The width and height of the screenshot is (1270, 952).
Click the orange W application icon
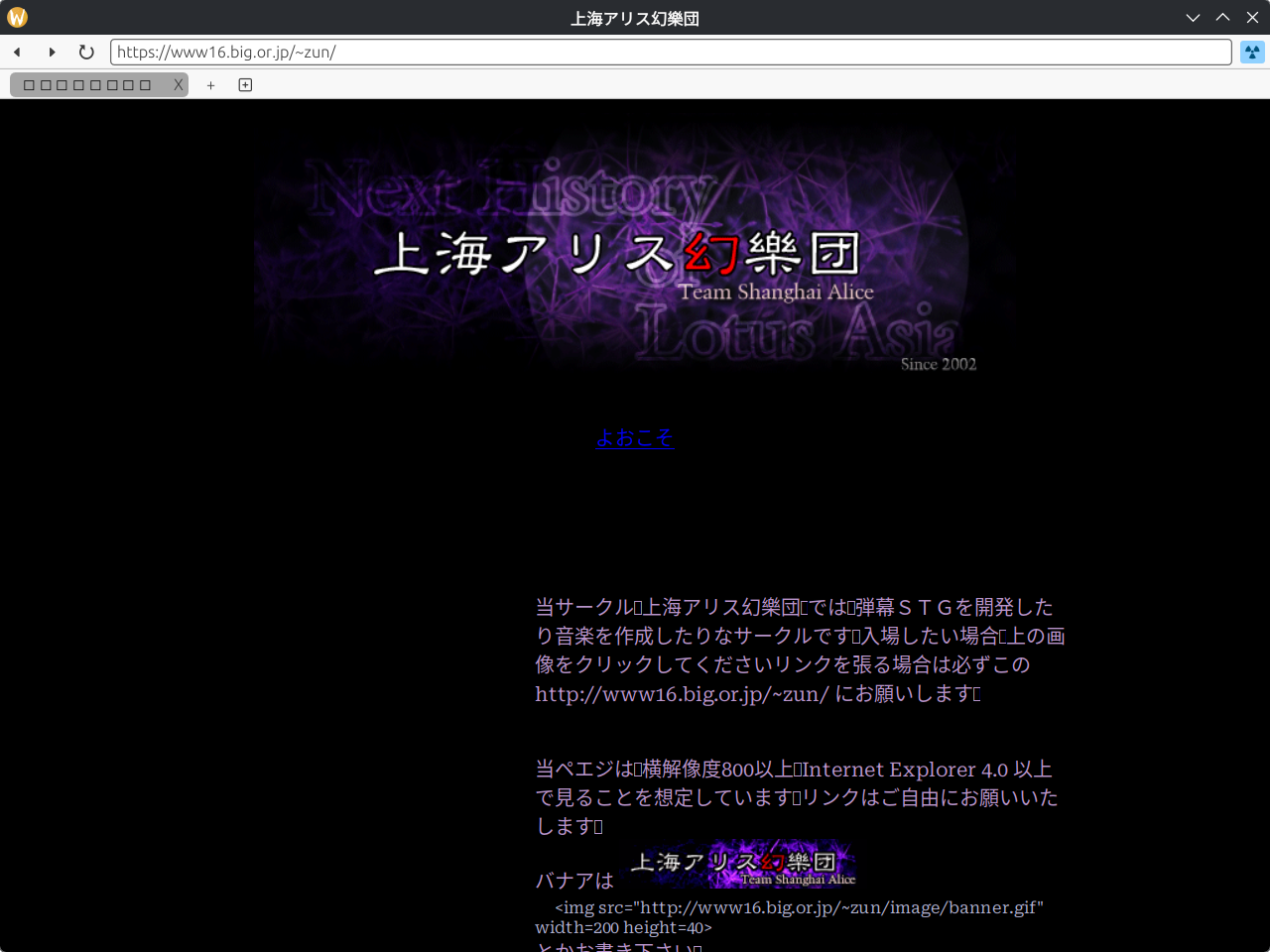coord(17,17)
